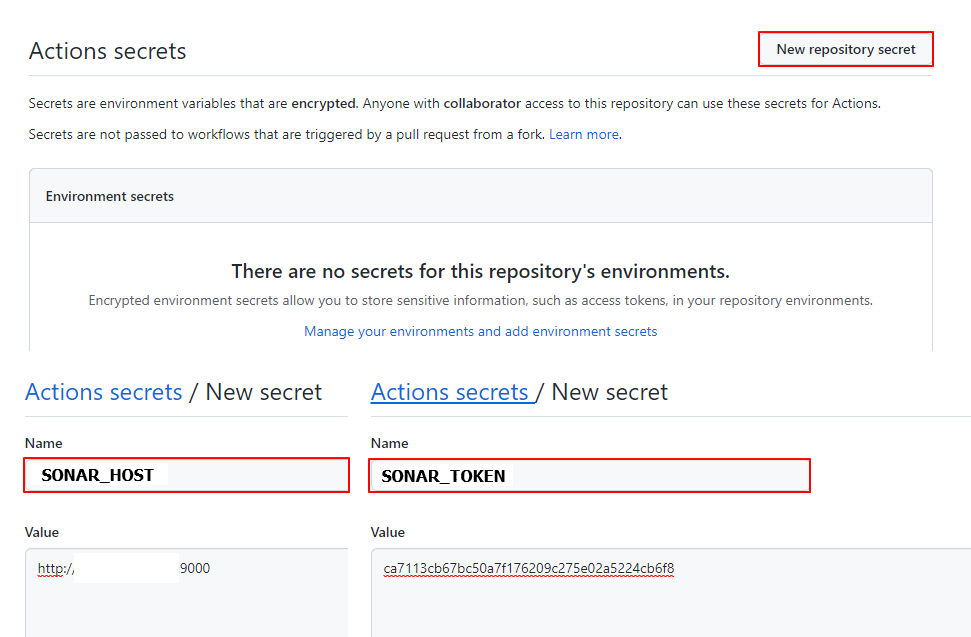This screenshot has width=971, height=637.
Task: Click the Name label above SONAR_HOST
Action: tap(43, 443)
